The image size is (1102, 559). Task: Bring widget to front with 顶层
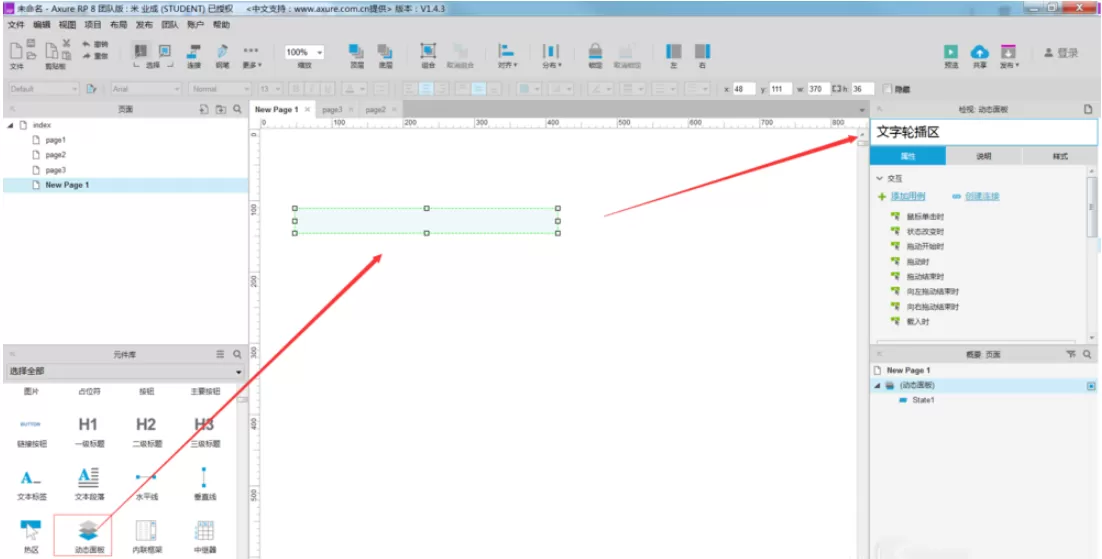point(356,56)
